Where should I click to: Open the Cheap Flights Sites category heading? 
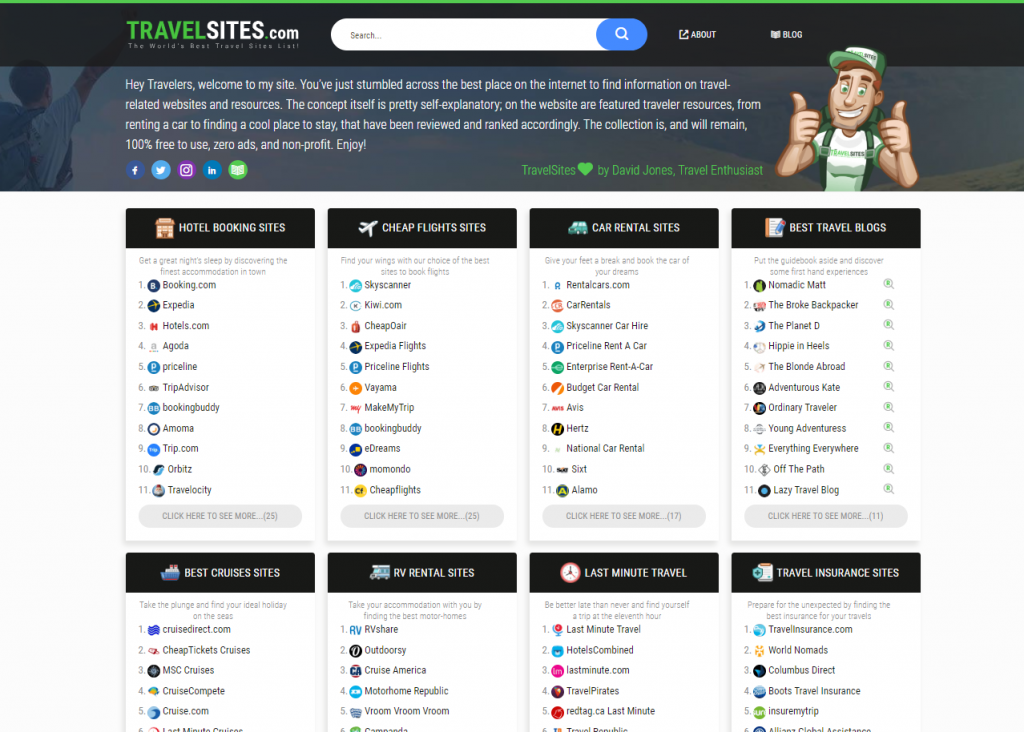434,228
